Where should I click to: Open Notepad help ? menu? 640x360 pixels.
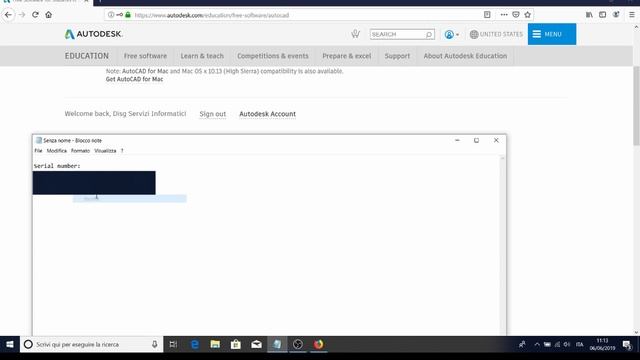pos(122,151)
